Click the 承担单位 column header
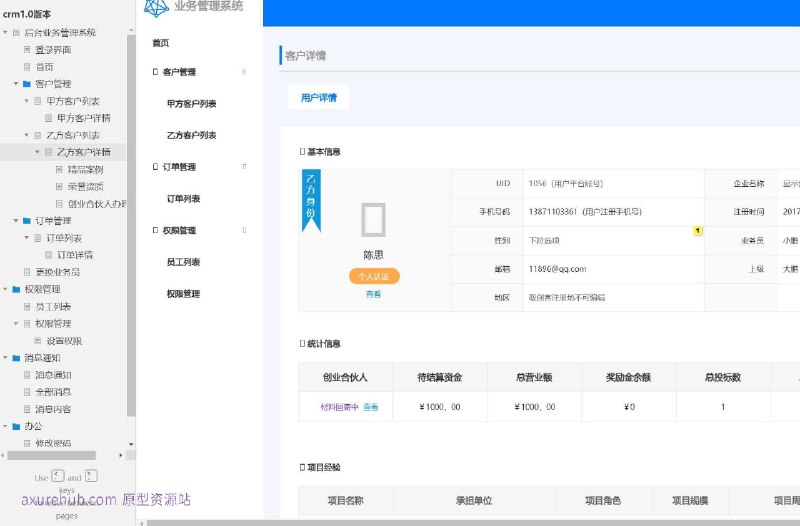This screenshot has height=526, width=800. click(474, 500)
